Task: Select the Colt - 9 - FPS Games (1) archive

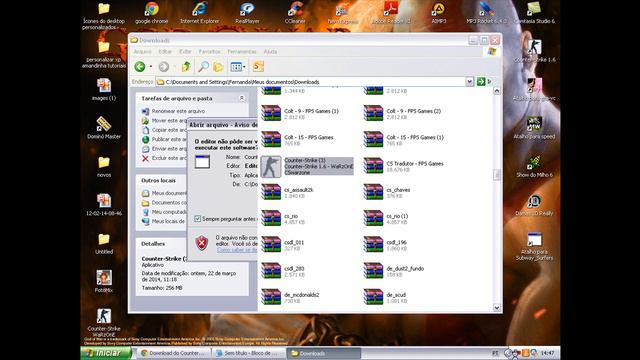Action: pos(300,113)
